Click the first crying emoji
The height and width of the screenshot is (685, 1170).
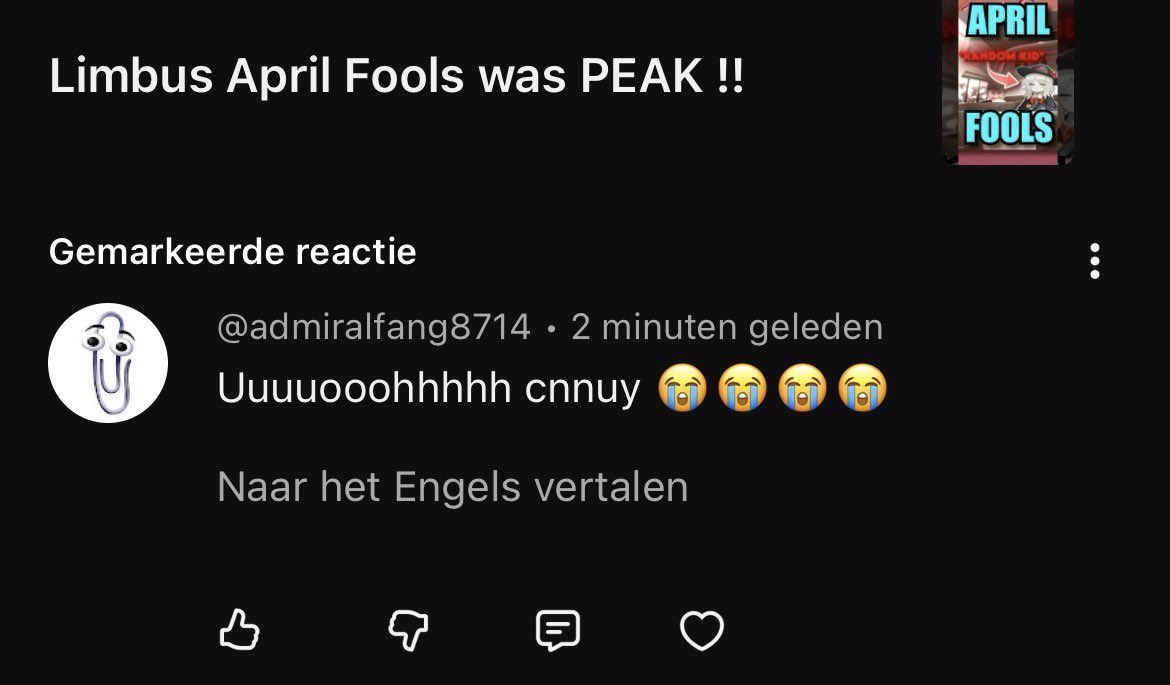(x=683, y=389)
